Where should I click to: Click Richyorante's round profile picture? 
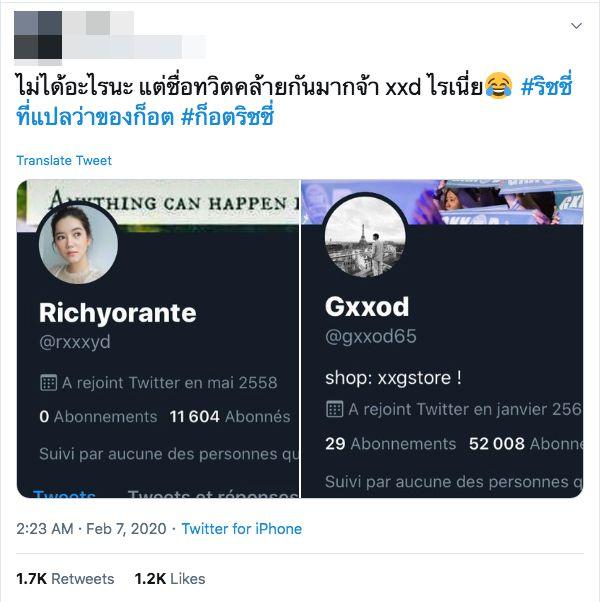point(79,244)
